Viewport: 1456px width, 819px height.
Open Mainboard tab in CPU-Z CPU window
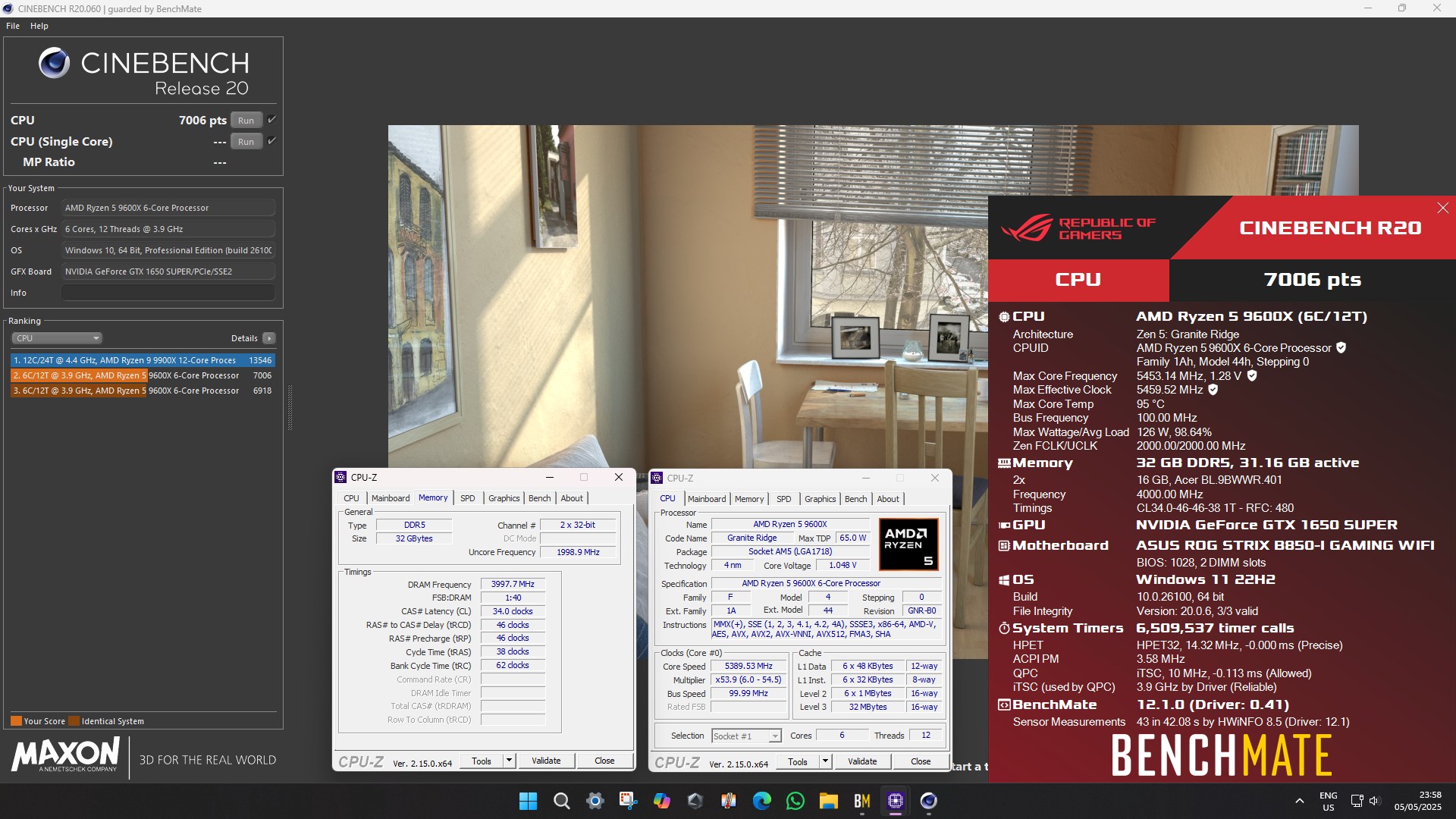[707, 499]
